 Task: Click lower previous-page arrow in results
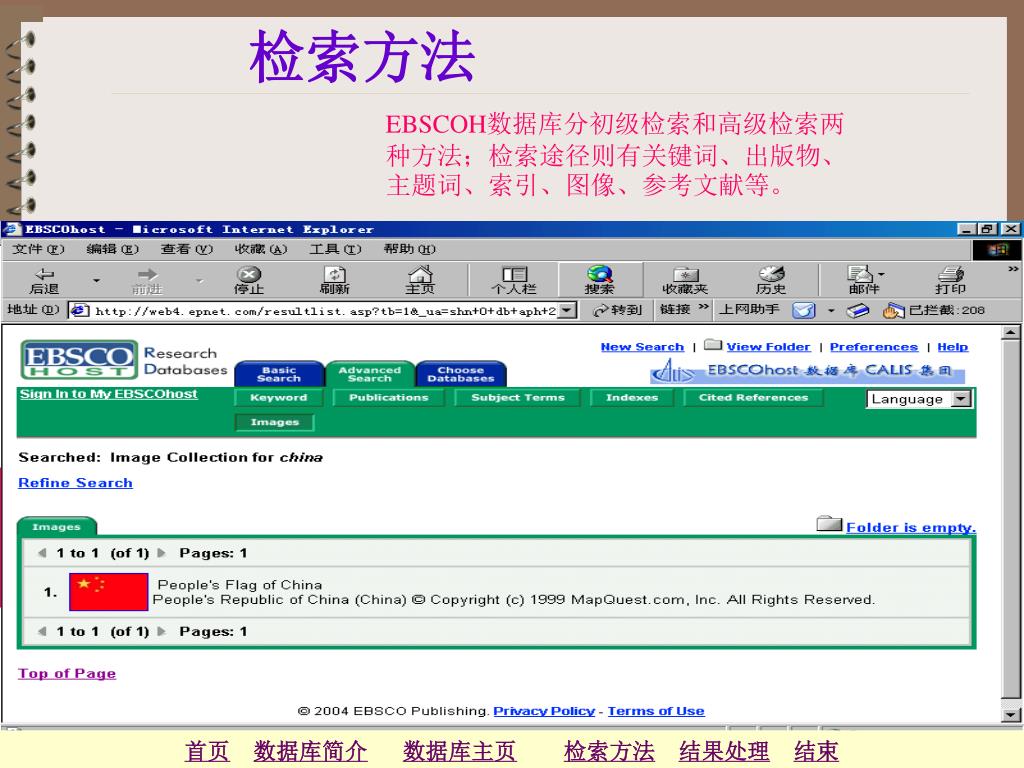(42, 632)
